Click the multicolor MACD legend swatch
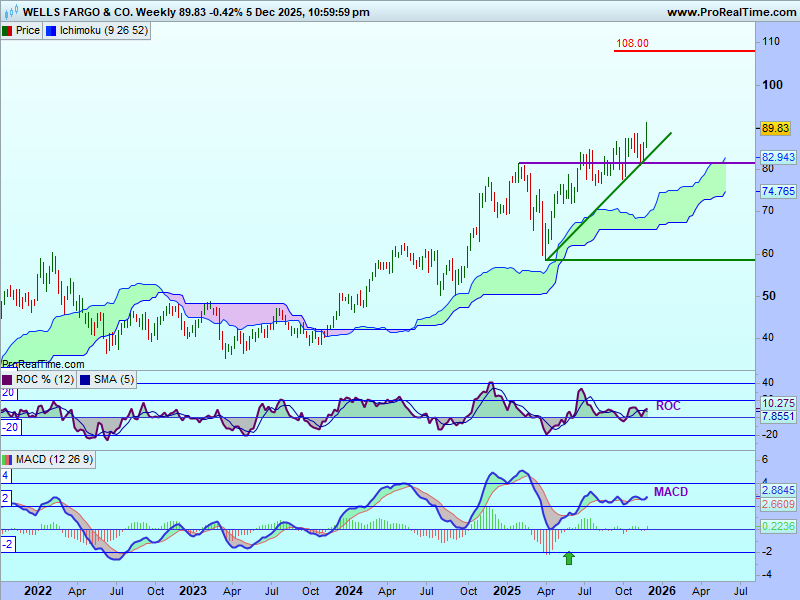This screenshot has height=600, width=800. [x=8, y=459]
